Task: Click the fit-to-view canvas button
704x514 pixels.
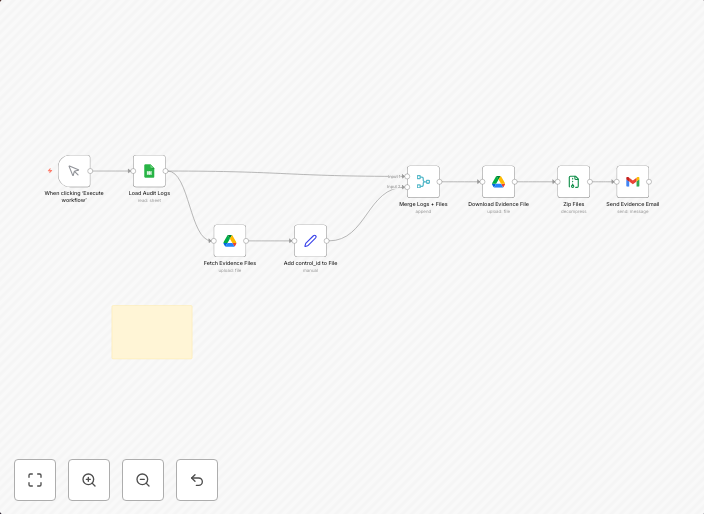Action: (35, 480)
